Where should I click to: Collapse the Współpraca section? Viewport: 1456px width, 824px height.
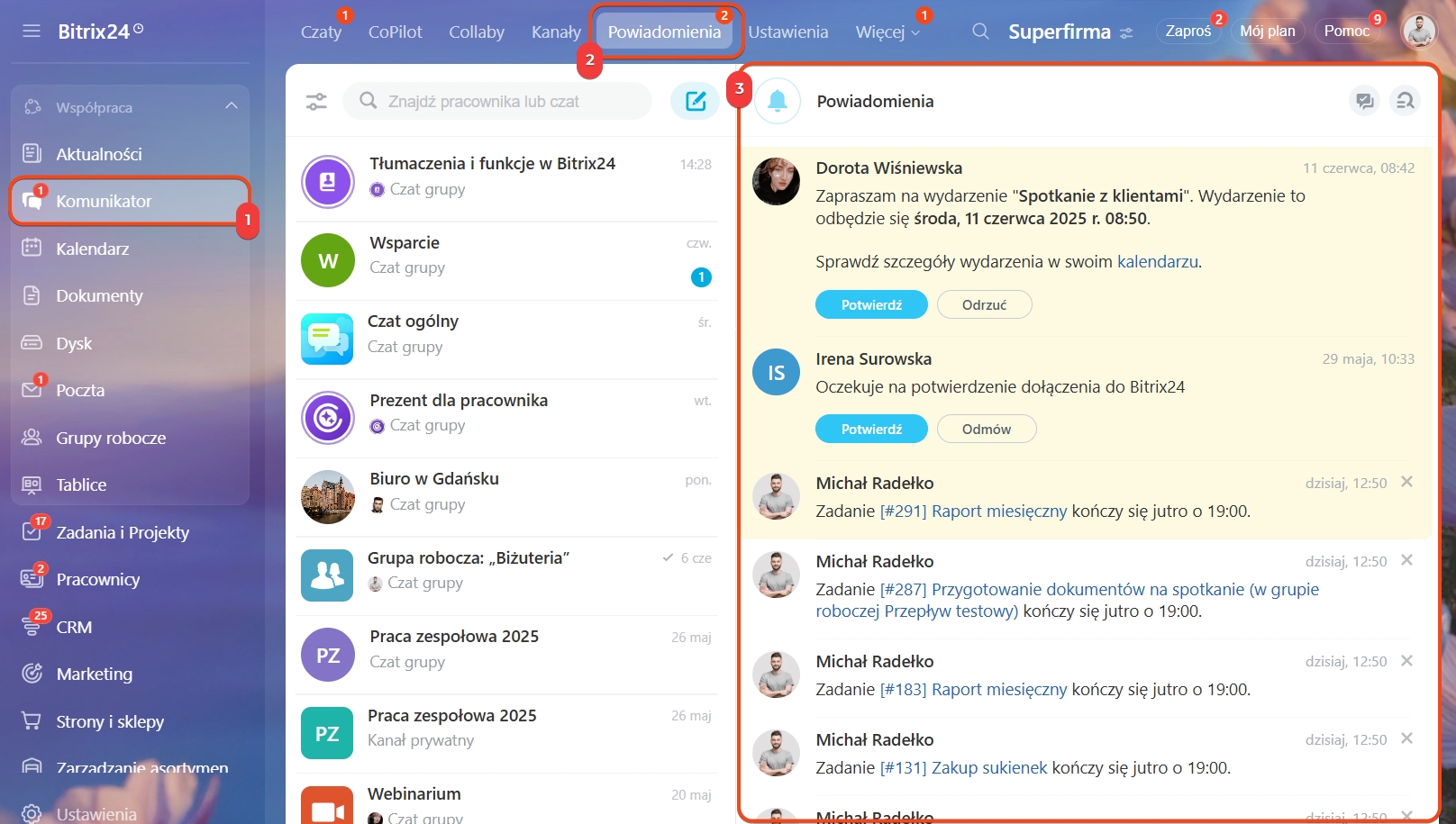click(231, 106)
